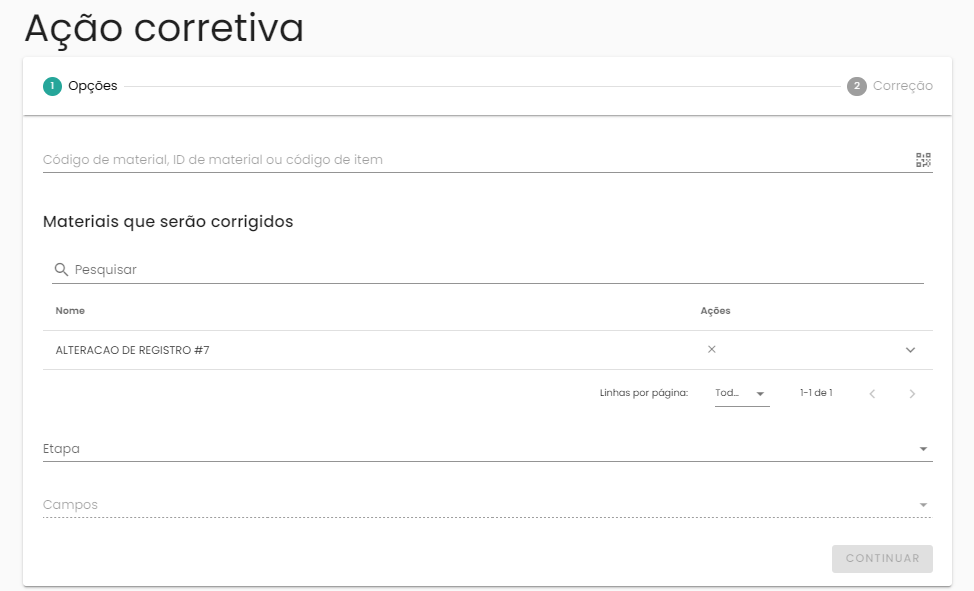The image size is (974, 591).
Task: Click the QR code scanner icon
Action: 923,160
